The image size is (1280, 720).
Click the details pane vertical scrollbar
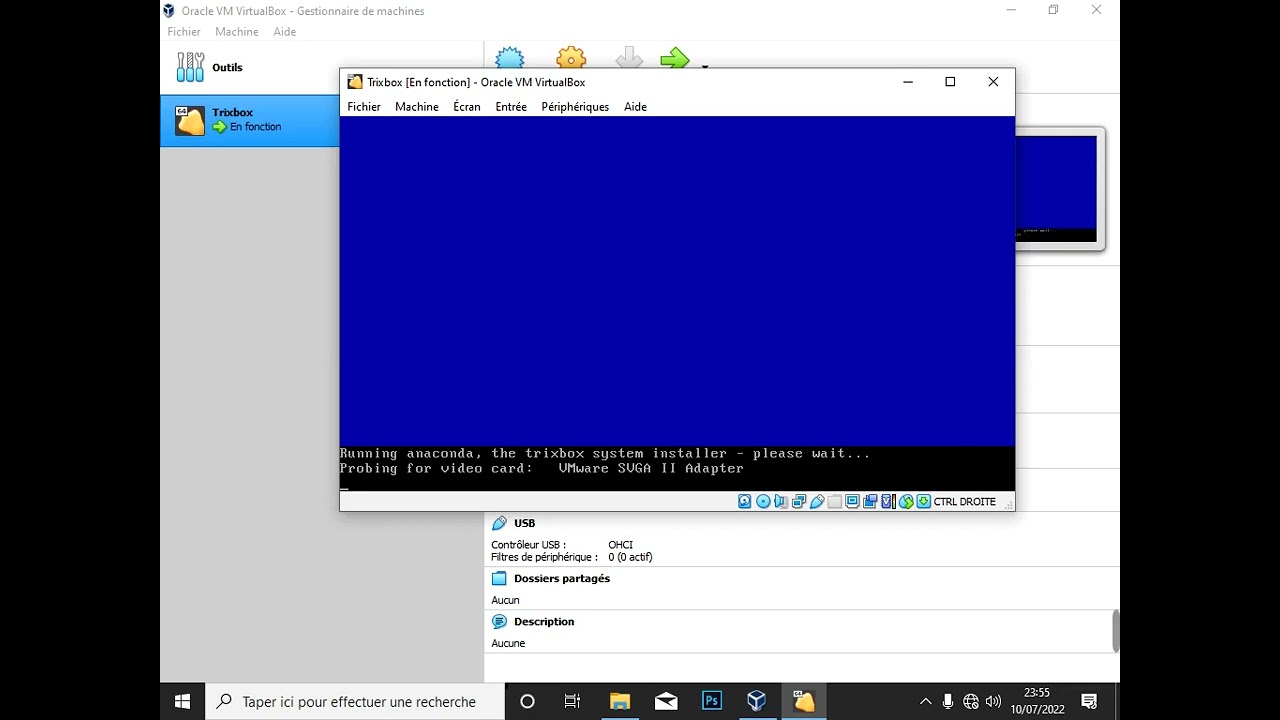[1116, 630]
